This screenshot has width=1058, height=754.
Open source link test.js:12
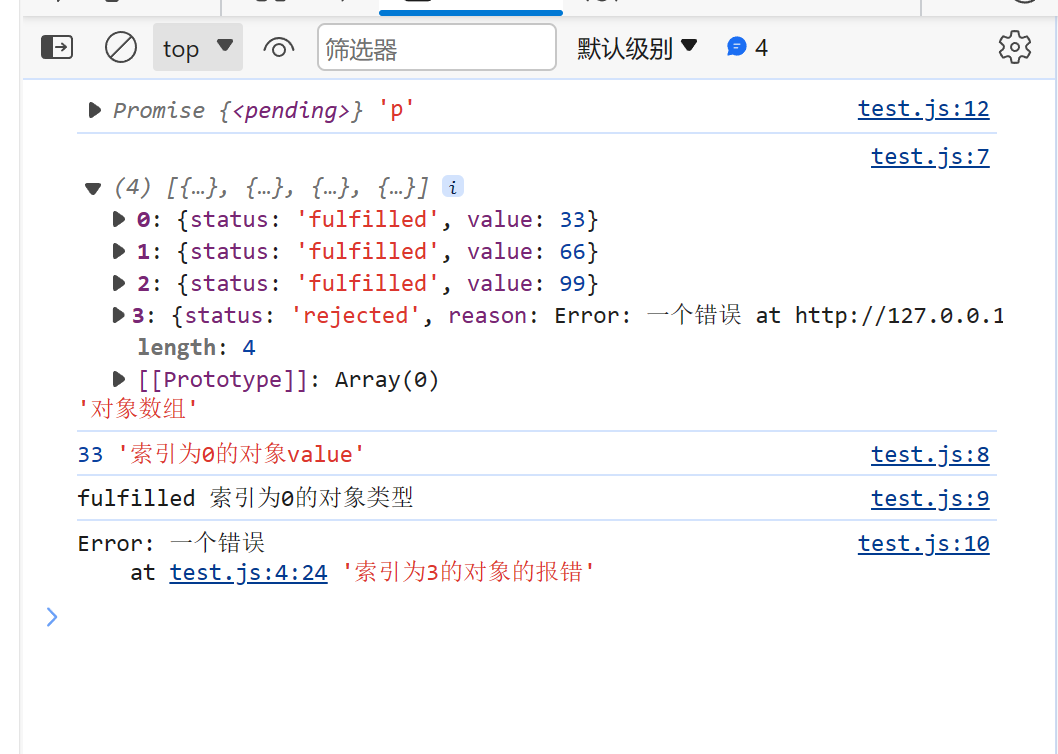(x=923, y=109)
